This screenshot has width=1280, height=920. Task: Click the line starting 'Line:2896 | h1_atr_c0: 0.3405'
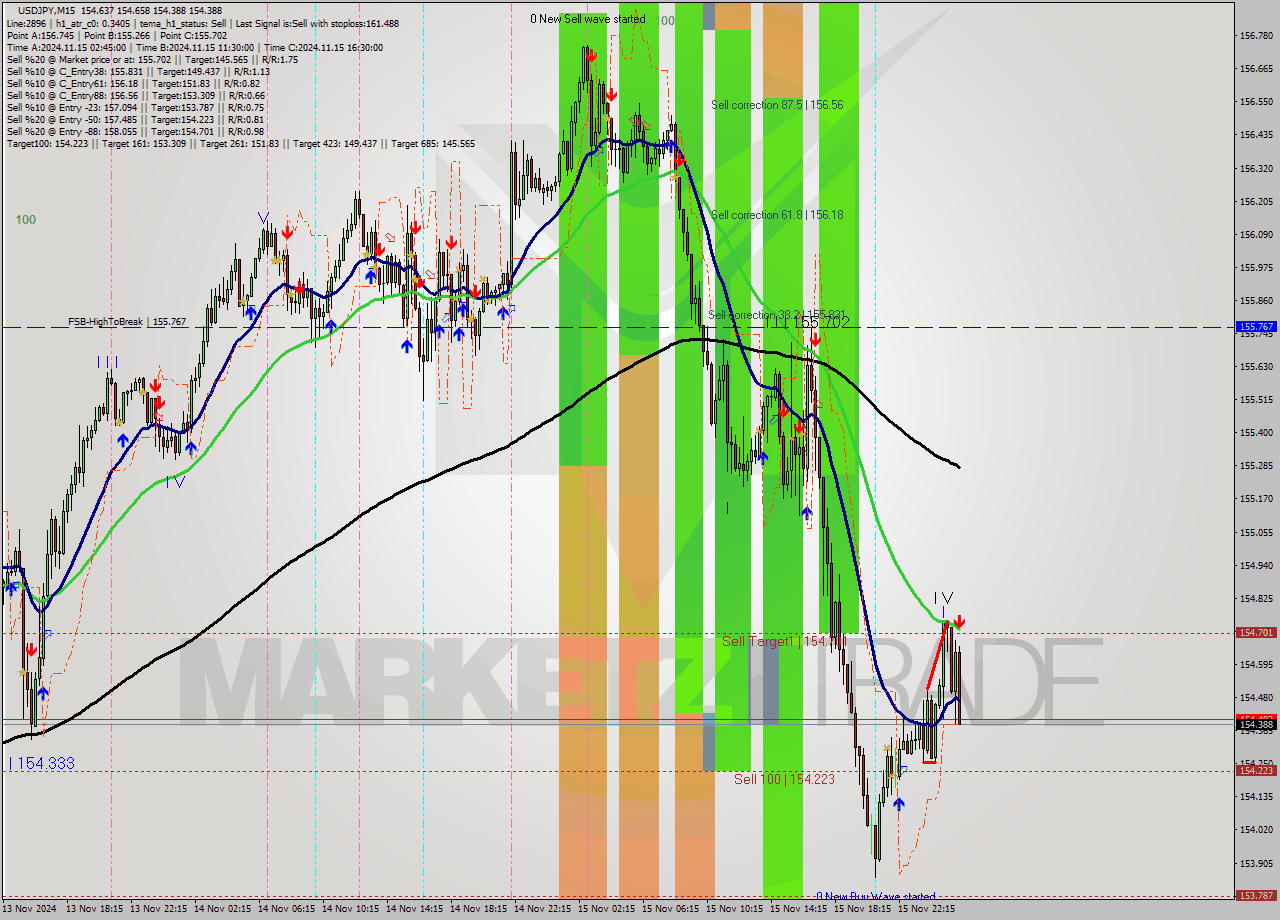202,23
